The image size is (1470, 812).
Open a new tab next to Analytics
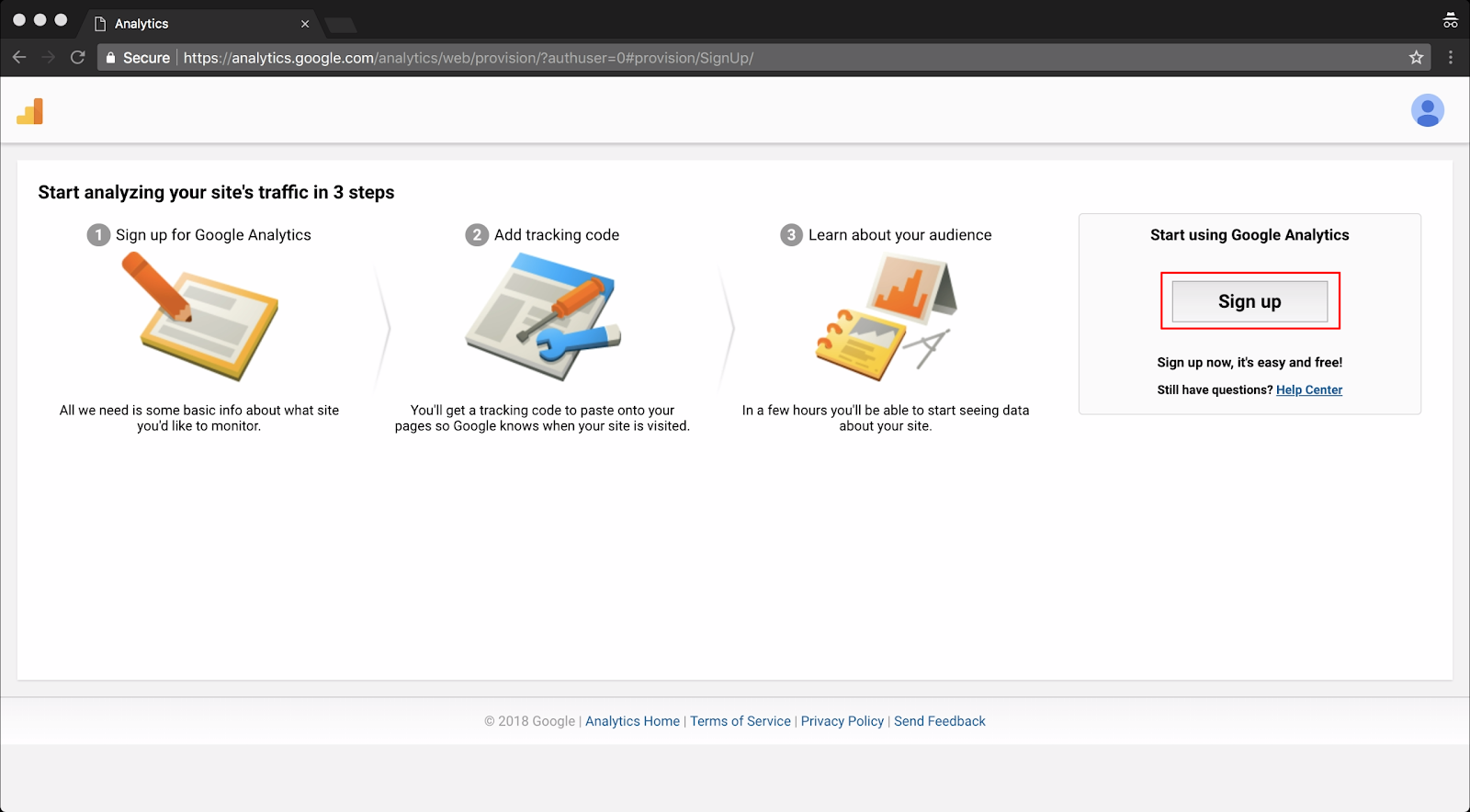[x=340, y=25]
